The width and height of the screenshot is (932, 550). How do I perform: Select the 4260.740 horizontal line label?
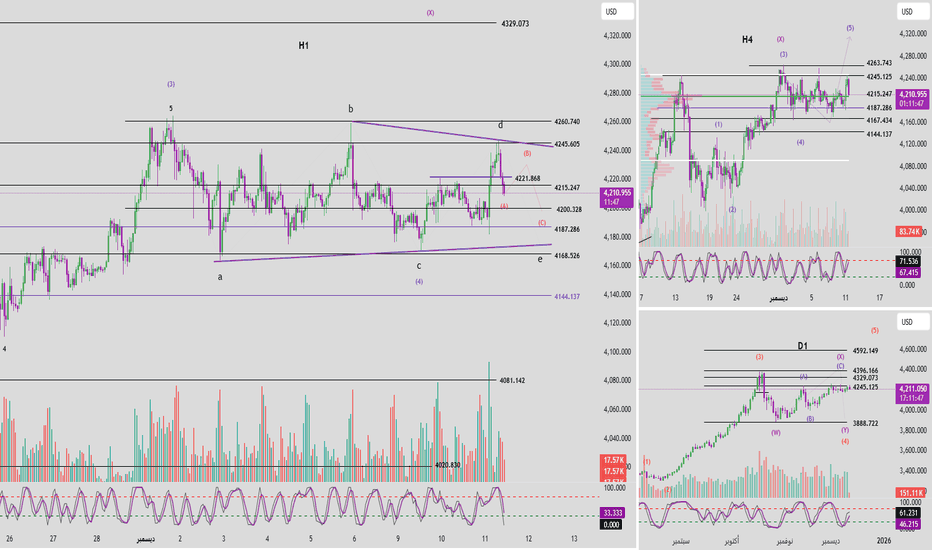point(566,121)
